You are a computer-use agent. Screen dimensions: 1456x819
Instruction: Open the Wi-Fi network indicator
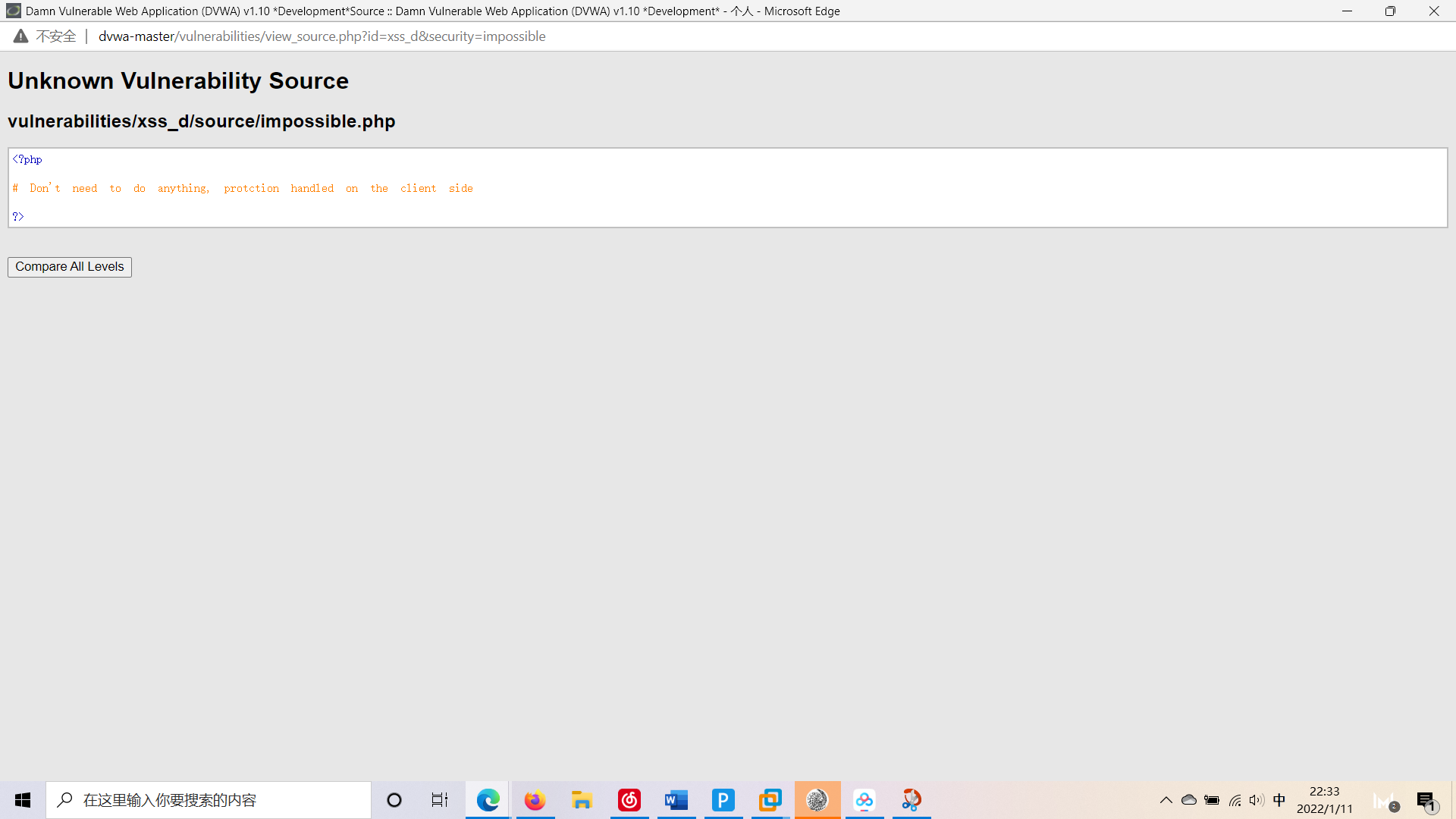click(x=1235, y=800)
